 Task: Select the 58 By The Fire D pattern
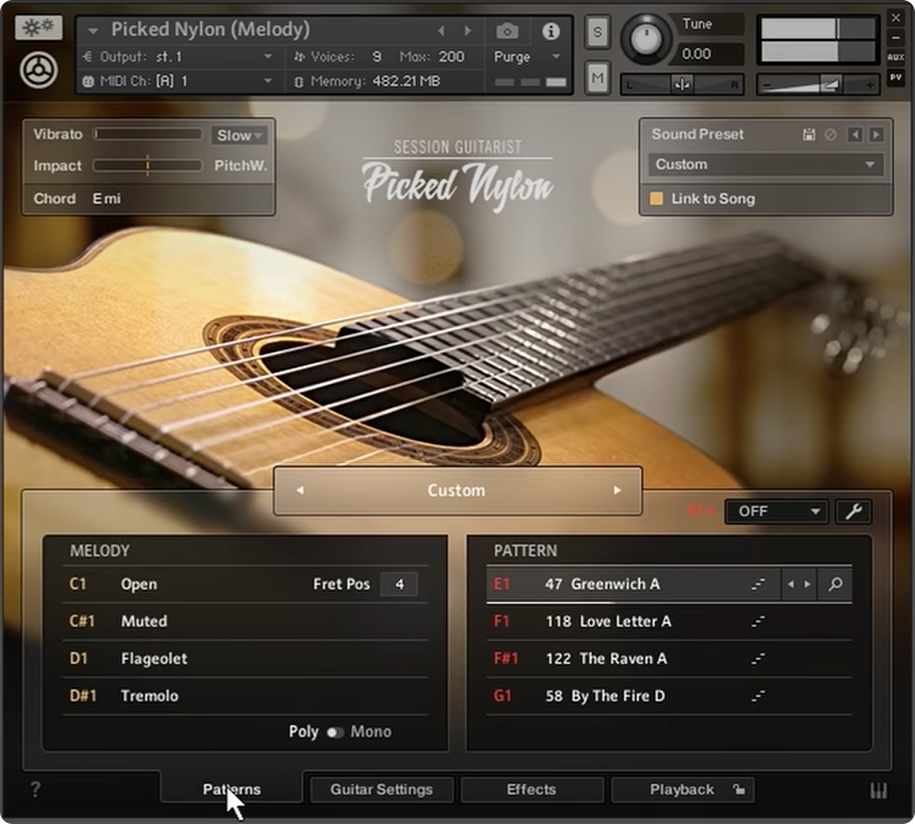pyautogui.click(x=669, y=696)
